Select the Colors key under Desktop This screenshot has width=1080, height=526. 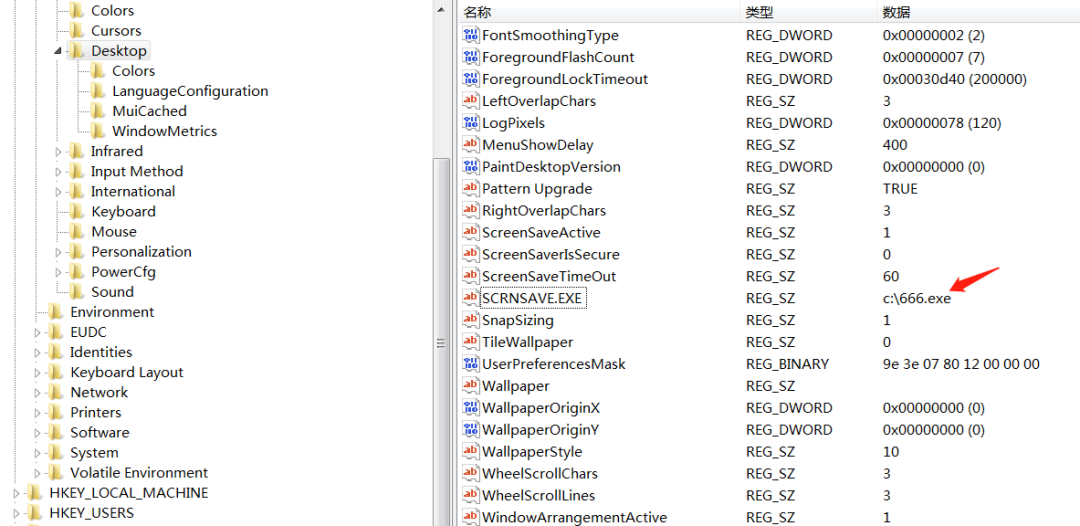[134, 71]
